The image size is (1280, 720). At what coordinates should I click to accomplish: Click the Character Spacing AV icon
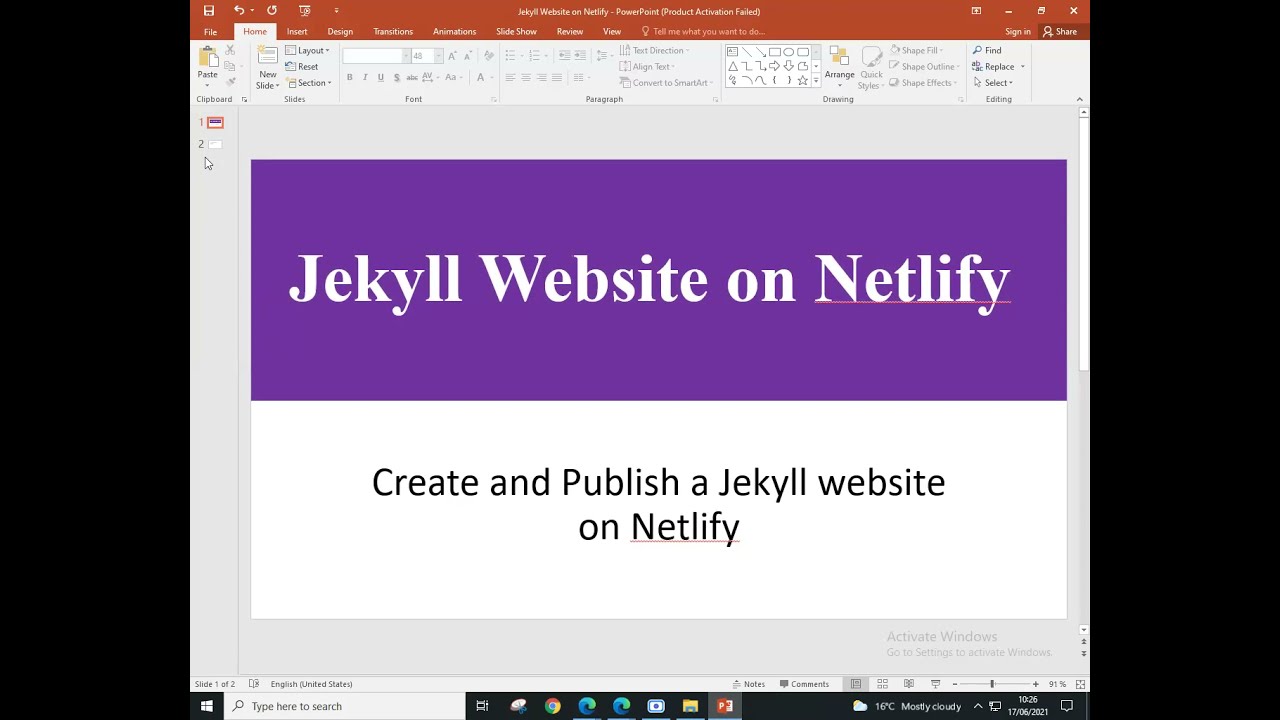[x=430, y=78]
